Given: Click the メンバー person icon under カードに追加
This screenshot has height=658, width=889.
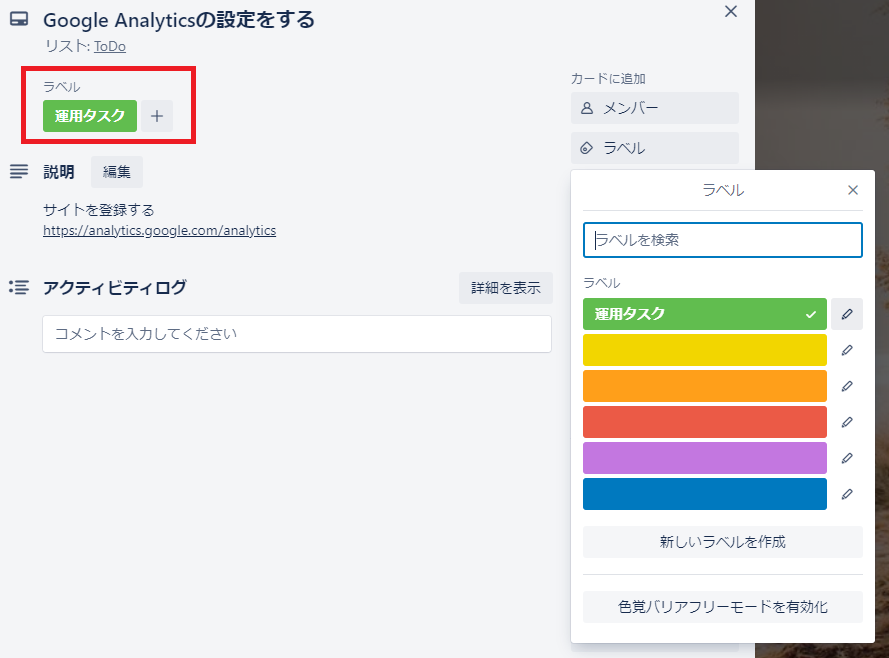Looking at the screenshot, I should coord(589,108).
